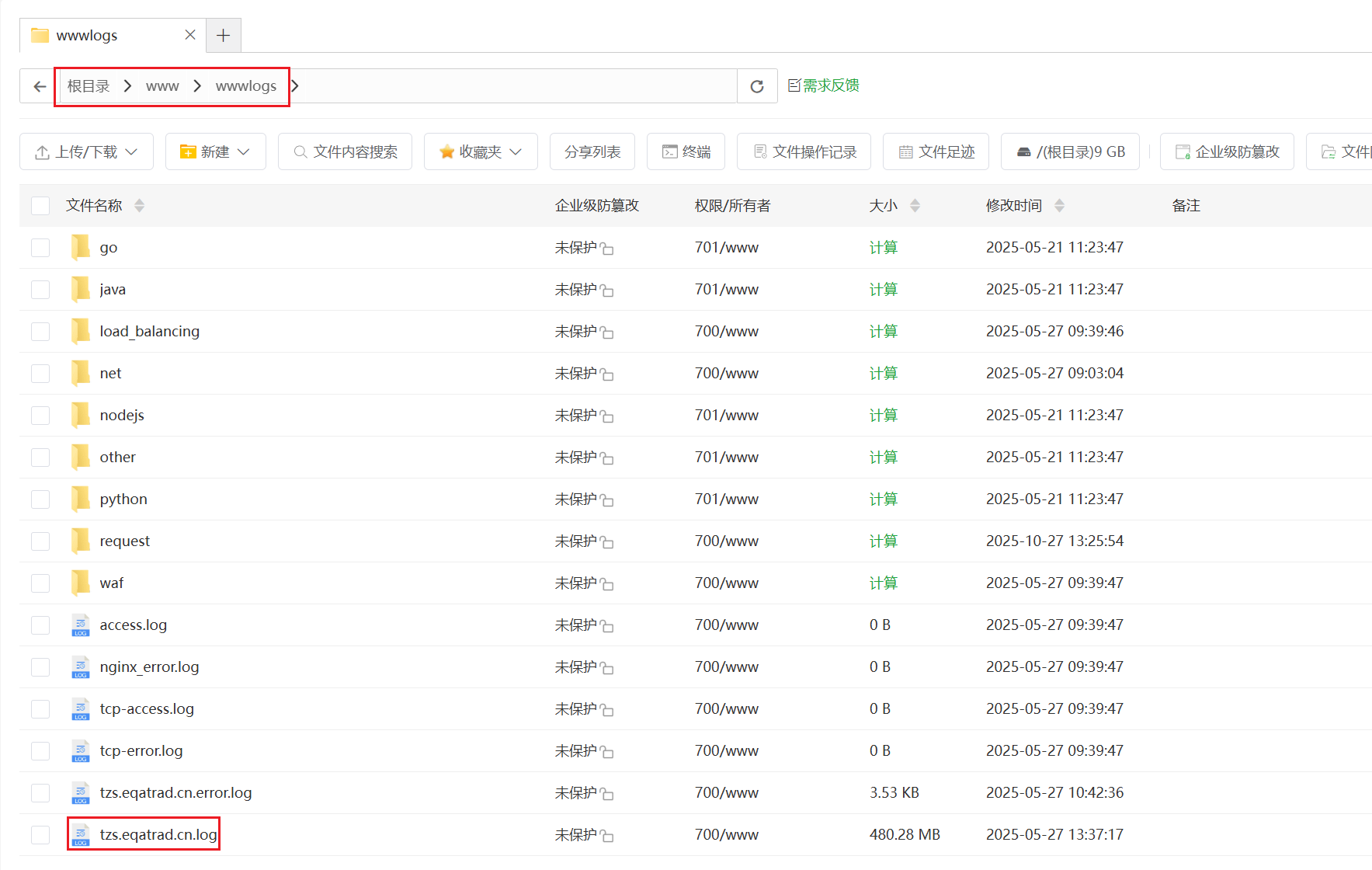Open the New (新建) dropdown

(215, 151)
